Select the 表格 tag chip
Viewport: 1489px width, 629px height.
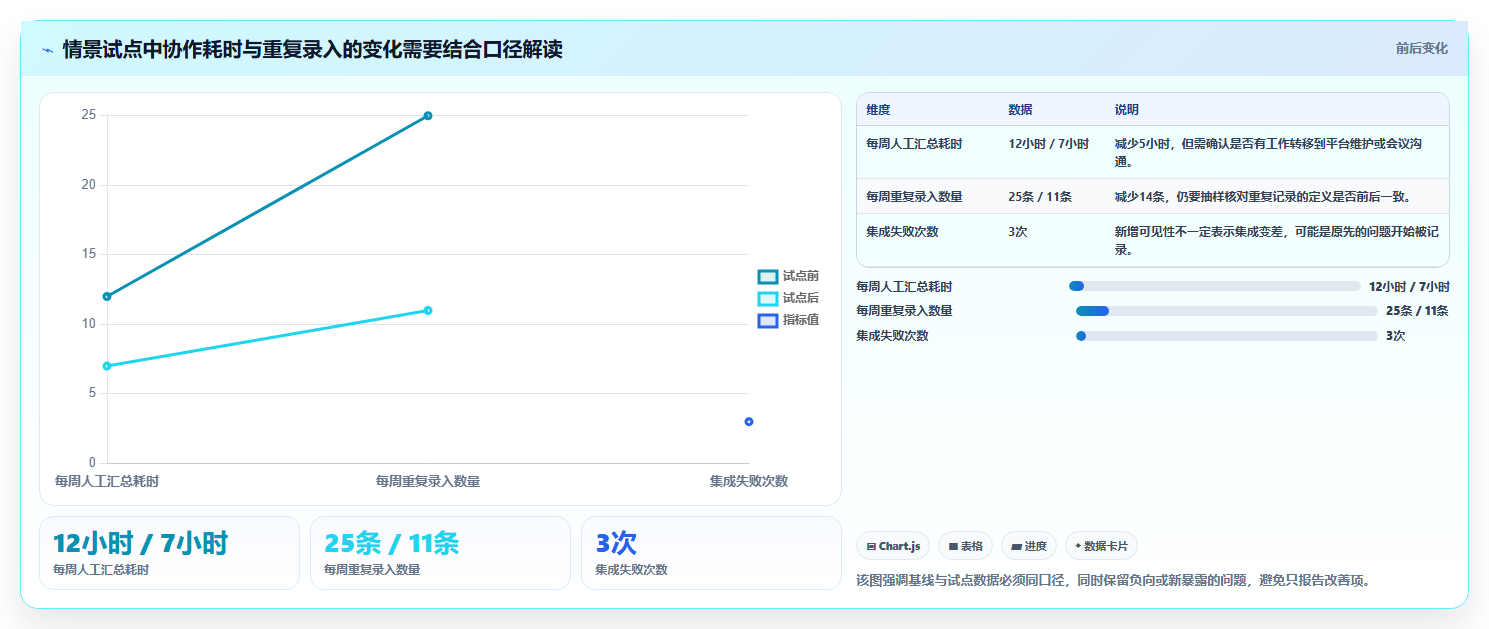[x=965, y=546]
